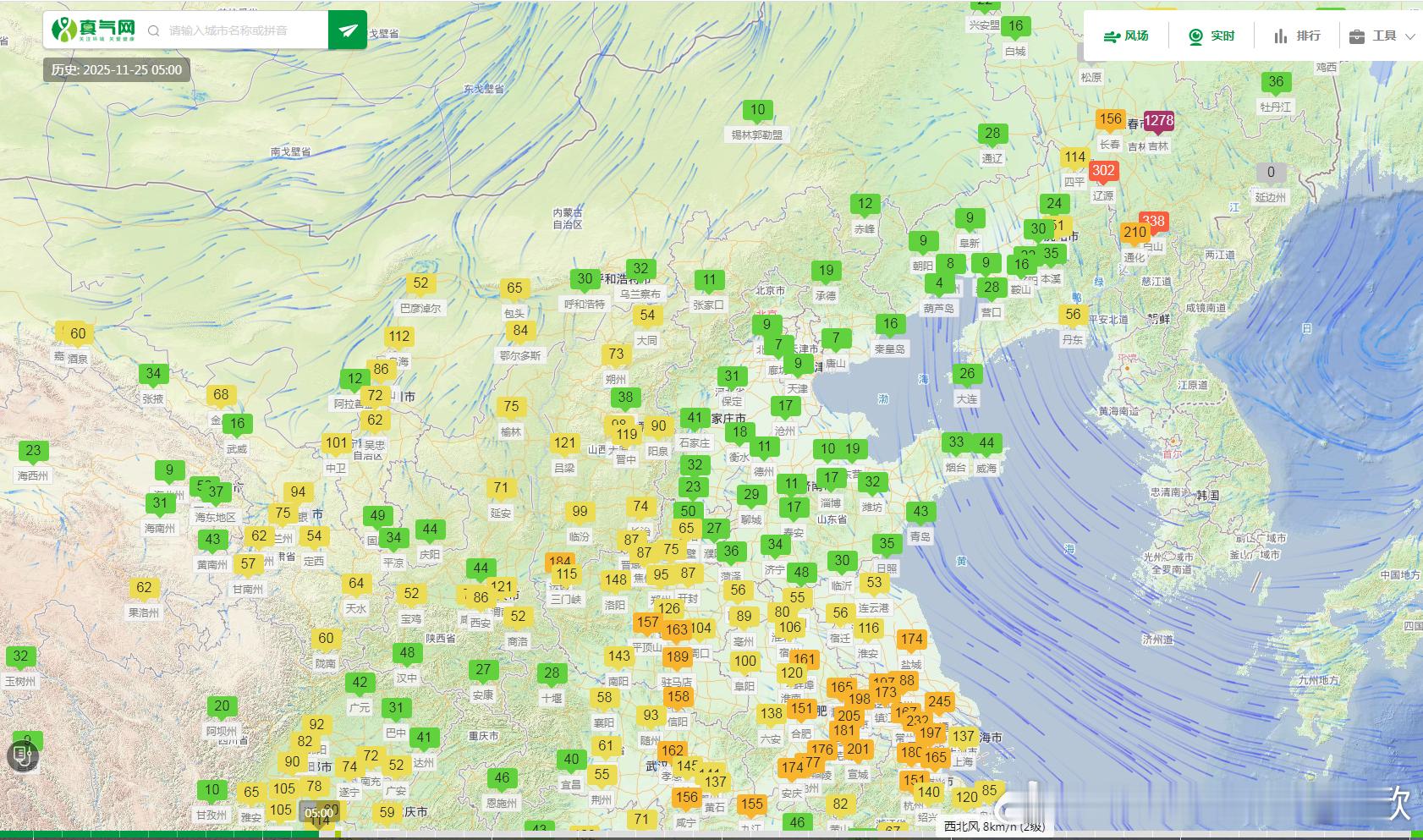The image size is (1423, 840).
Task: Select the 73 AQI marker for 朔州
Action: tap(616, 354)
